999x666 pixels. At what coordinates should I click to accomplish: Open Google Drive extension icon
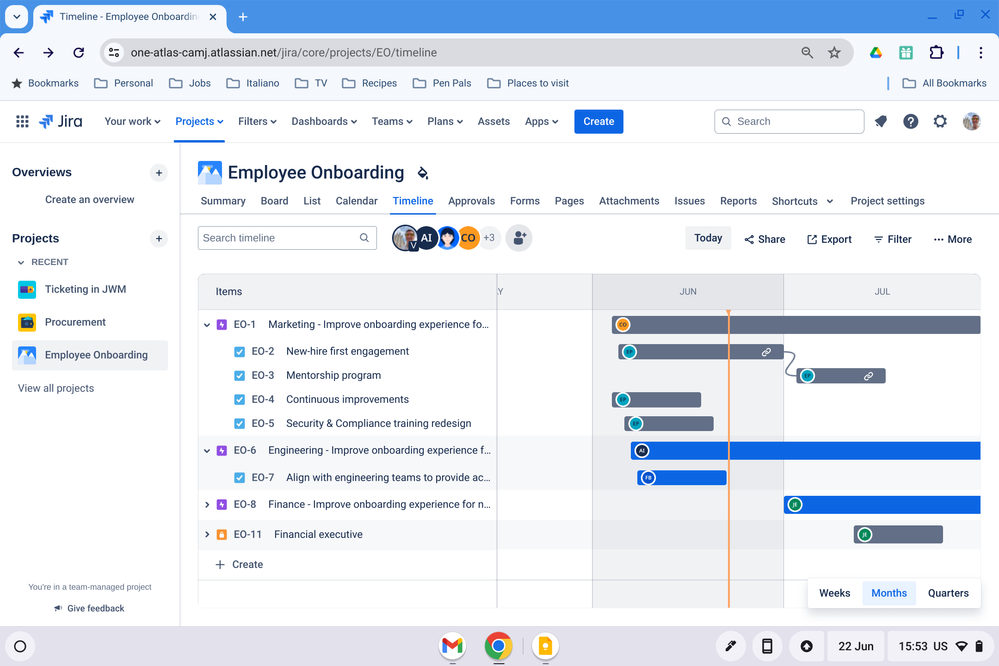[876, 53]
